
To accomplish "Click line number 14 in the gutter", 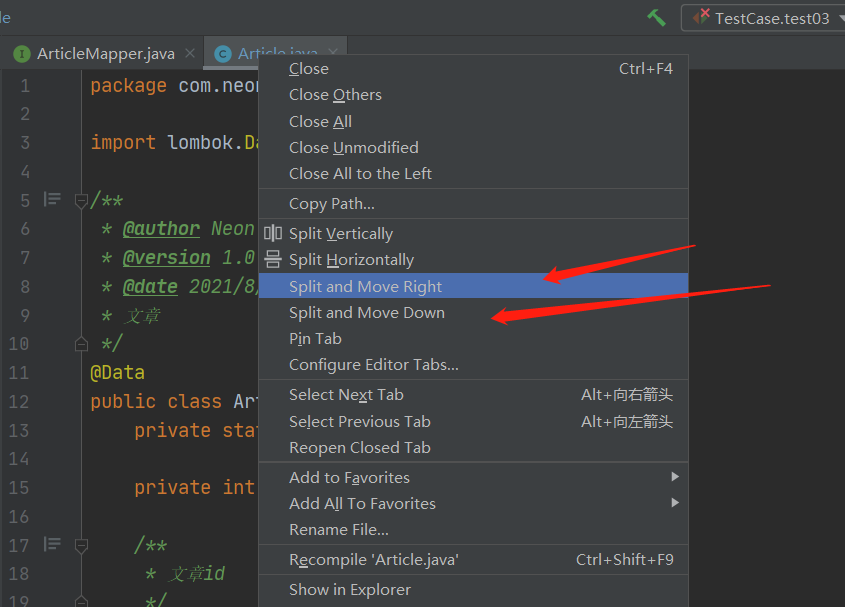I will (19, 459).
